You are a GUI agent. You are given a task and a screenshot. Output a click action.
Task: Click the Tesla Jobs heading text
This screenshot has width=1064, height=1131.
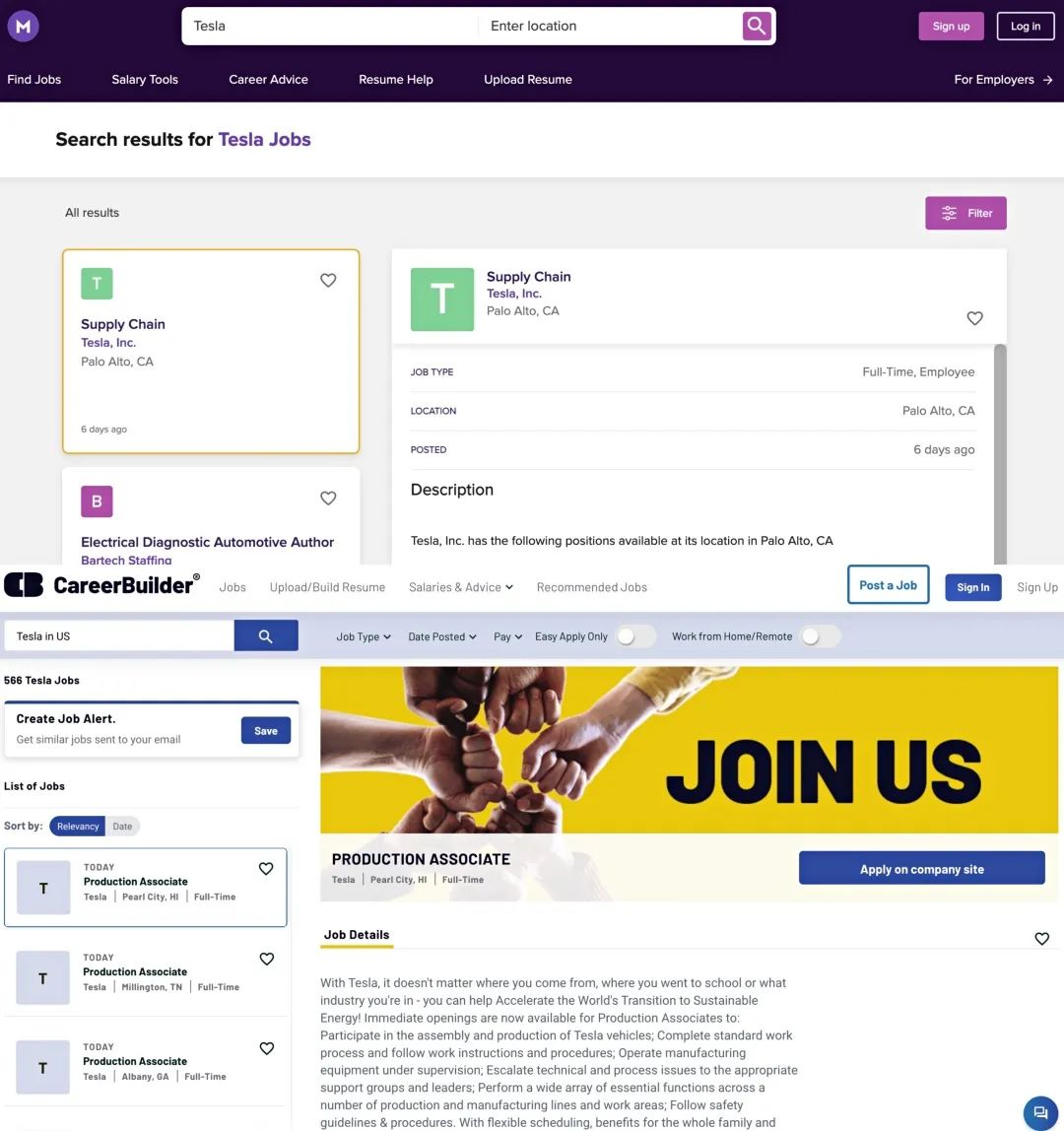click(x=264, y=139)
